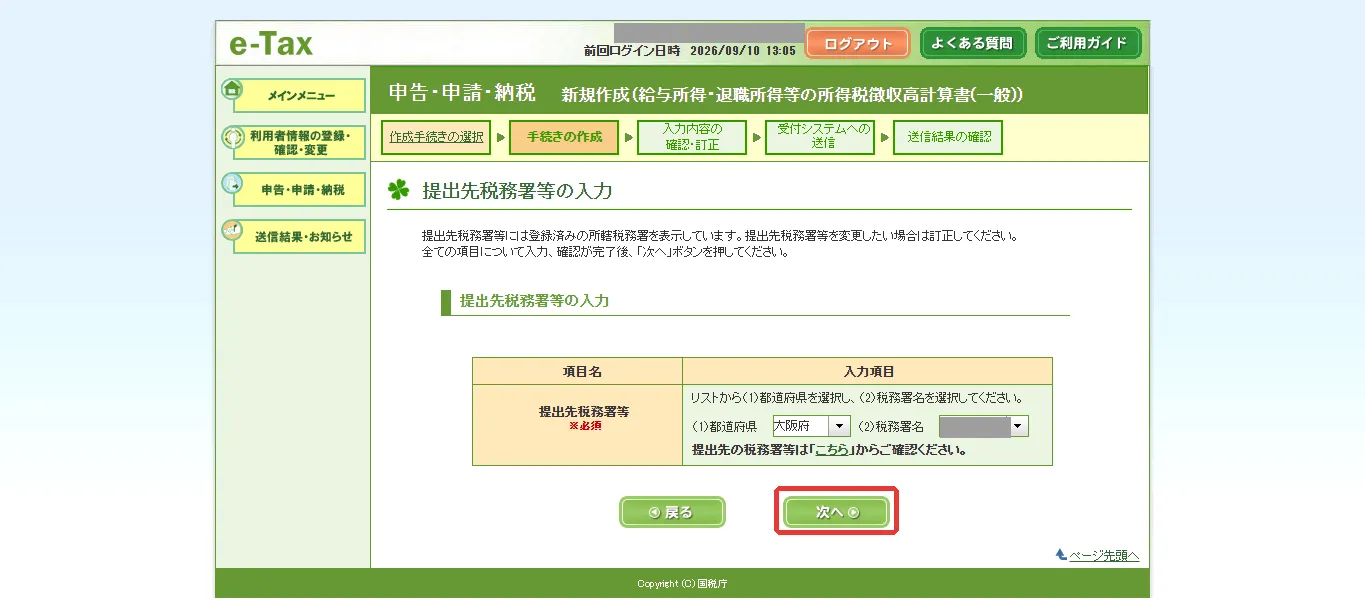Select the 入力内容の確認・訂正 step
This screenshot has width=1365, height=600.
(692, 137)
